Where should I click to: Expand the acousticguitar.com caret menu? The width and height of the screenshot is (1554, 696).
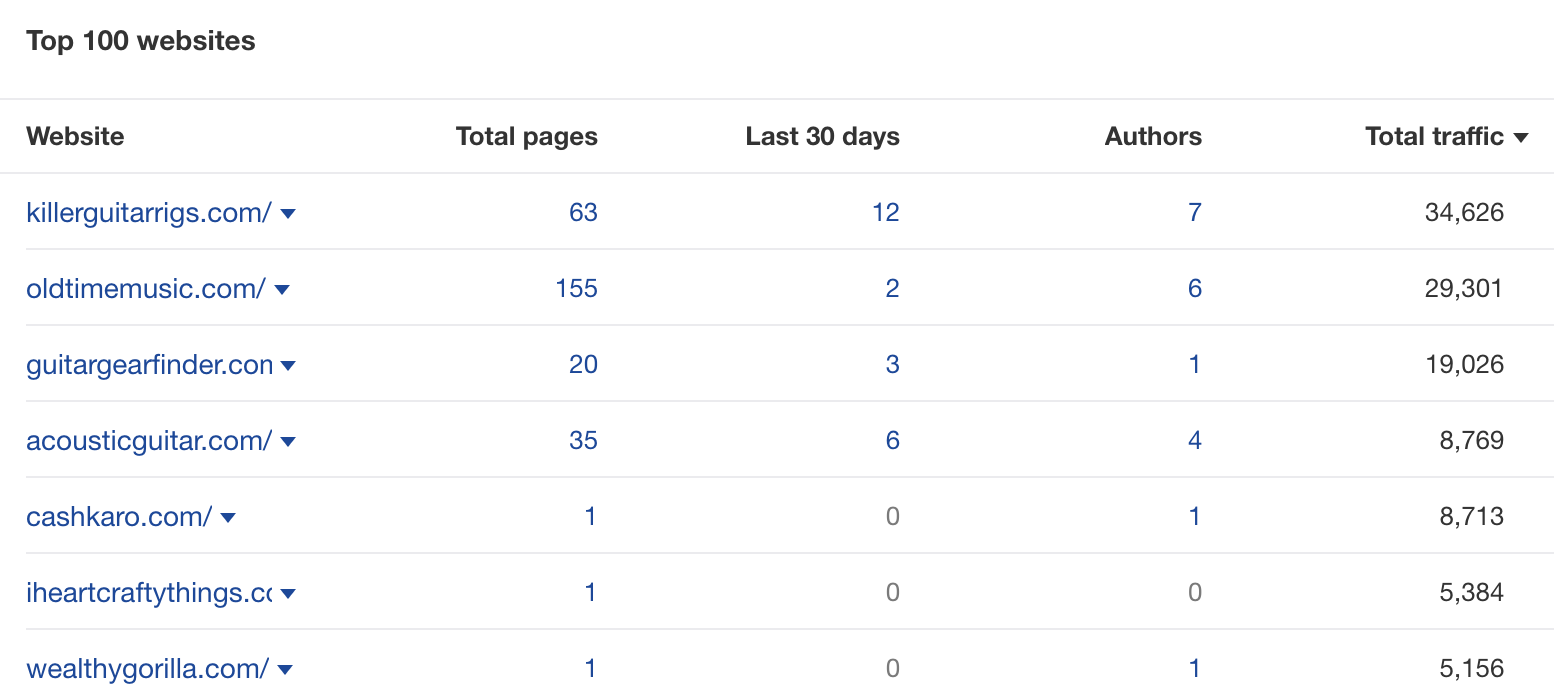click(x=288, y=442)
